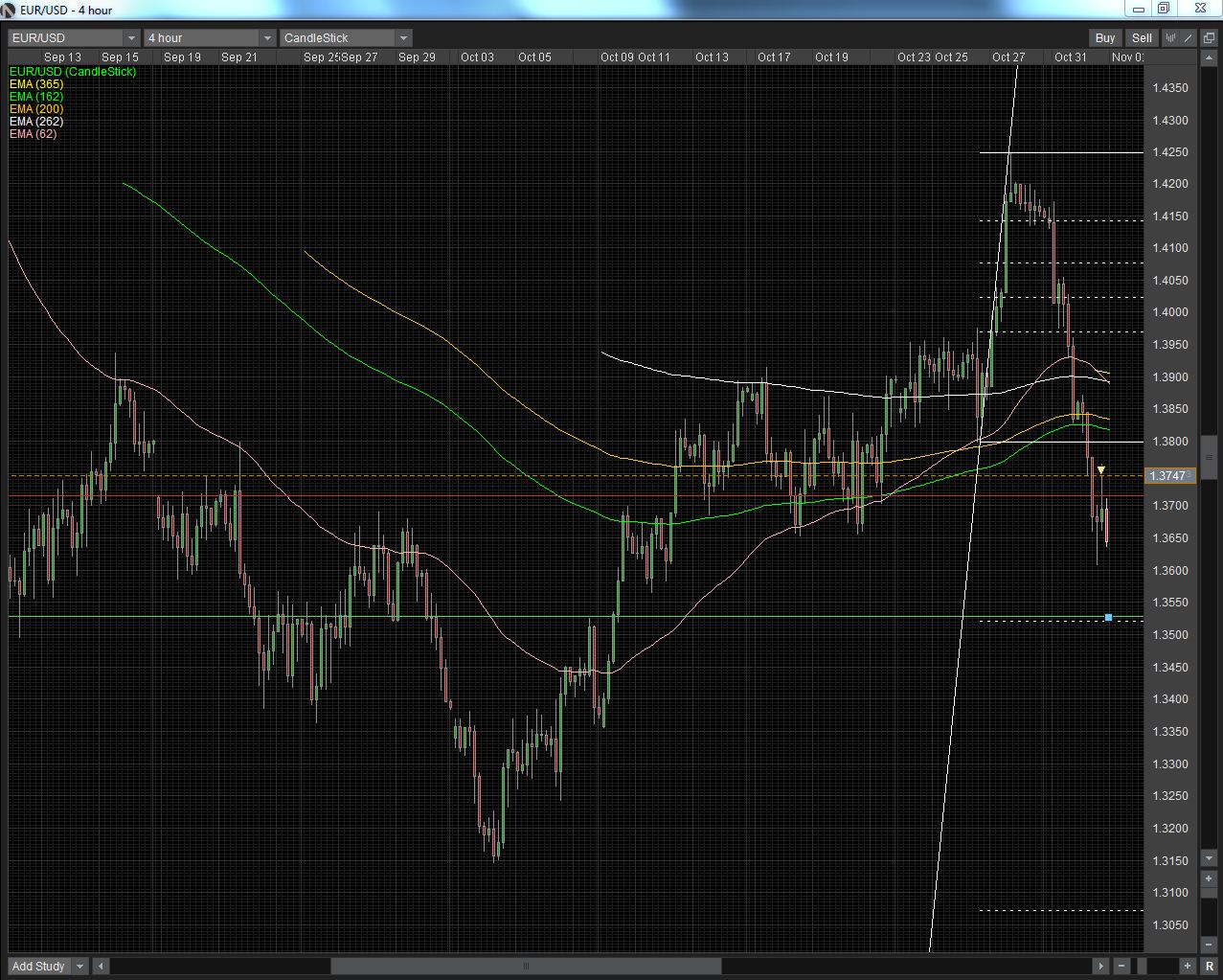
Task: Click the Buy button
Action: 1105,37
